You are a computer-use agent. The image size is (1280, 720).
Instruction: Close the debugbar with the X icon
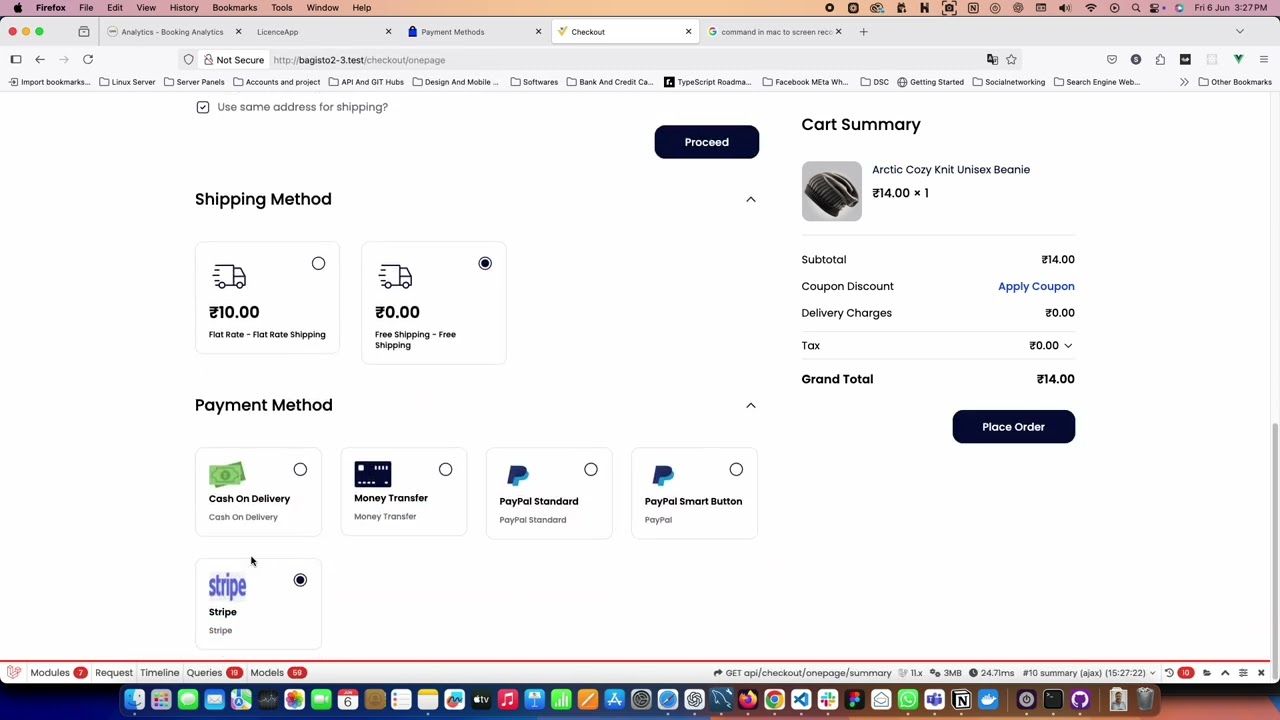click(x=1261, y=673)
